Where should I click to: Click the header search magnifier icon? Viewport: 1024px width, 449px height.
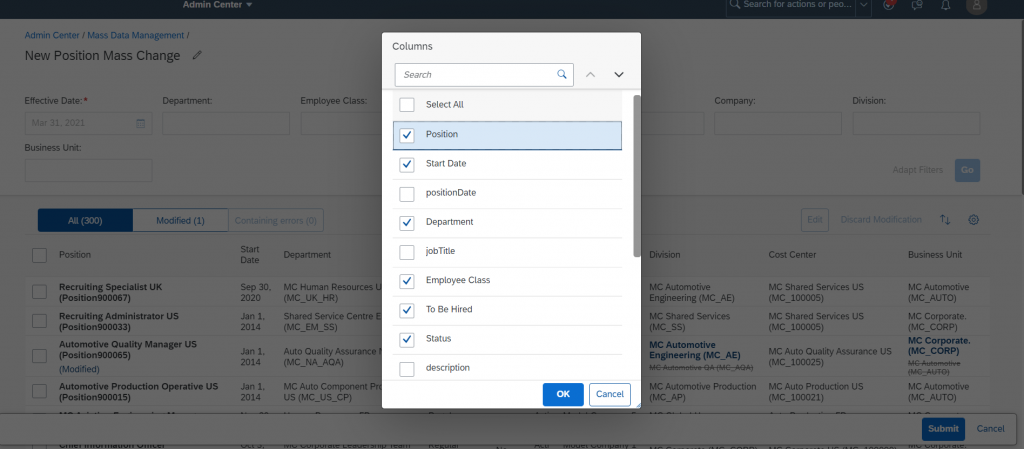point(735,4)
